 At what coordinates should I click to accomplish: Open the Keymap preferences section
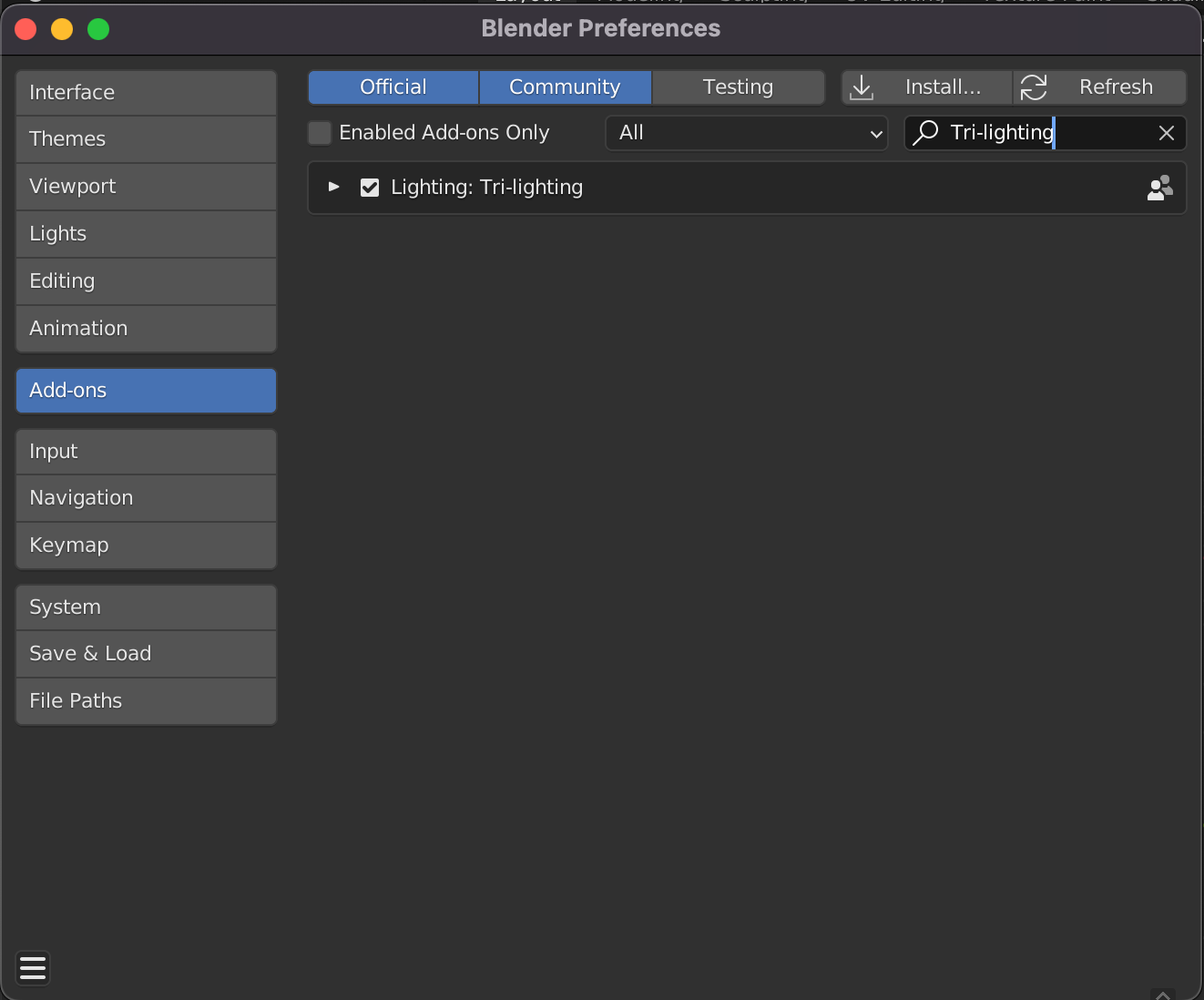pos(146,546)
